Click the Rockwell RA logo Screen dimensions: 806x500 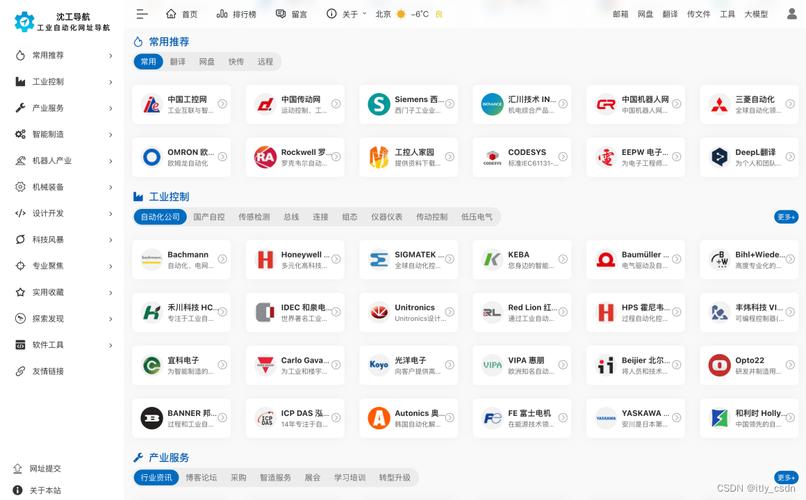pos(265,157)
